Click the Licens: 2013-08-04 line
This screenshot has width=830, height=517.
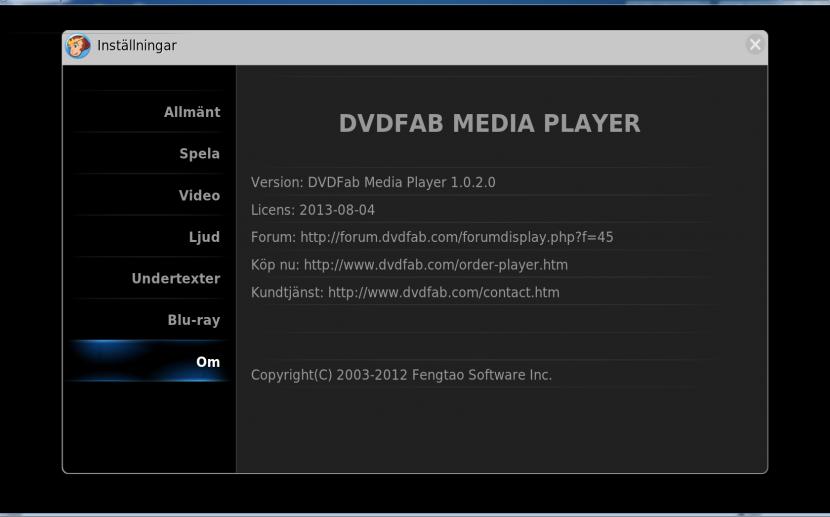tap(313, 210)
